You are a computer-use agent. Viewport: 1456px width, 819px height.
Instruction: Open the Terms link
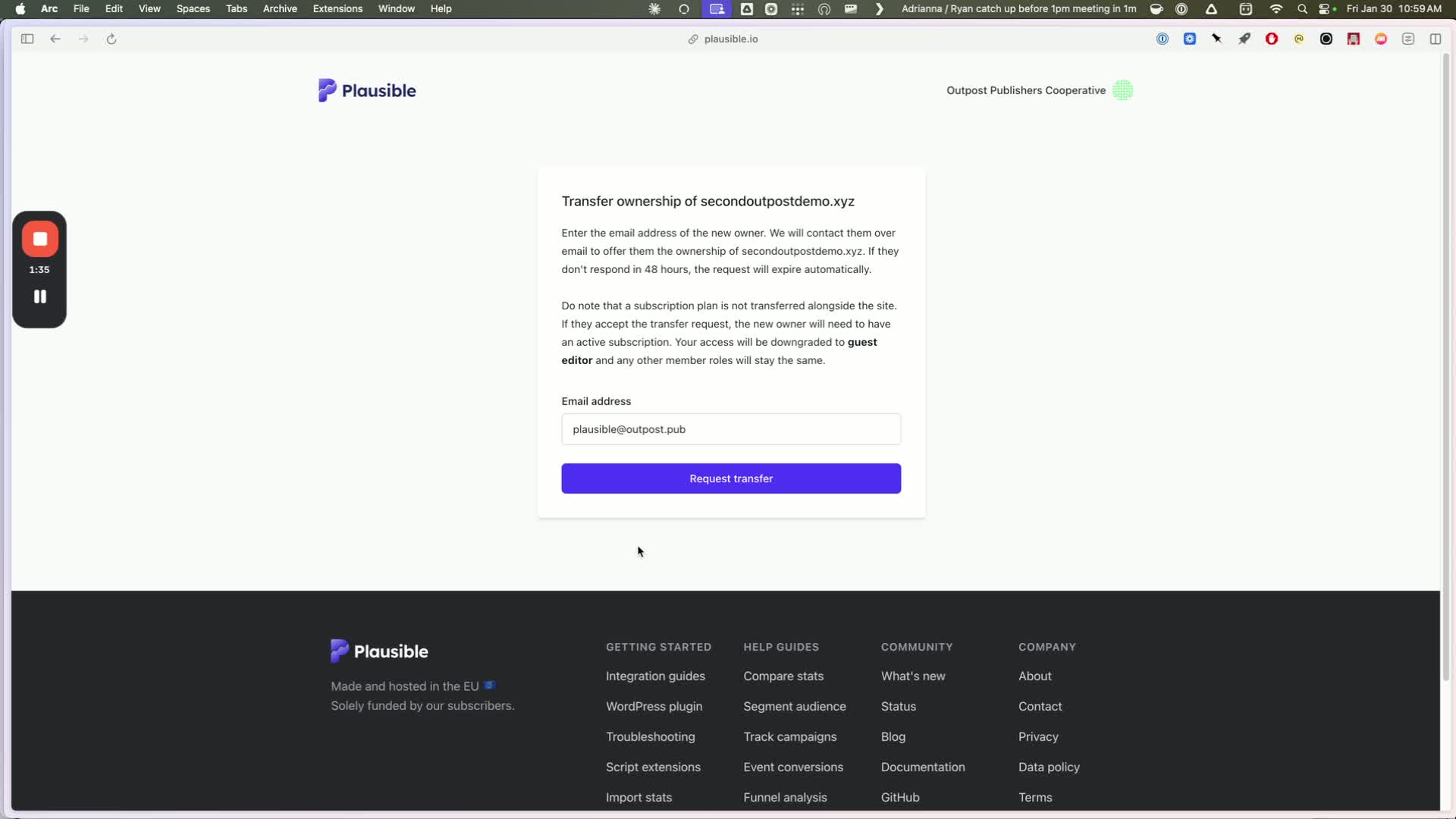[1035, 797]
